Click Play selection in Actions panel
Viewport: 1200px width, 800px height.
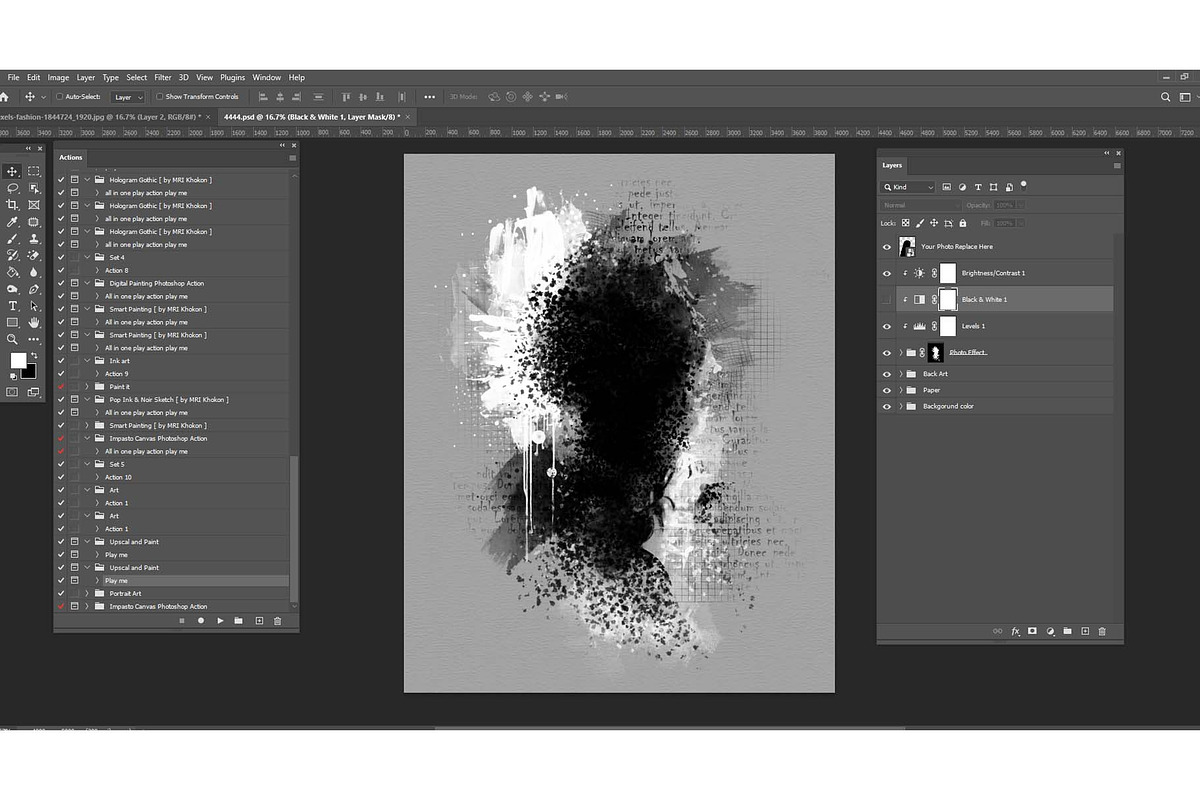pyautogui.click(x=220, y=621)
